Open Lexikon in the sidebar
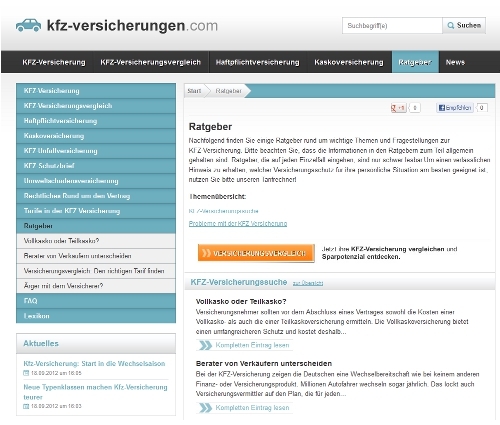 coord(96,316)
